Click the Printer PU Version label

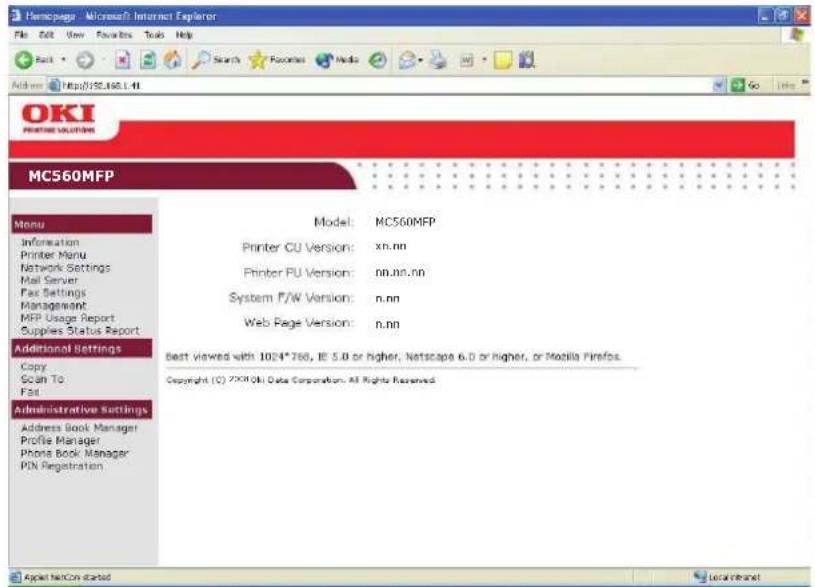(x=298, y=273)
